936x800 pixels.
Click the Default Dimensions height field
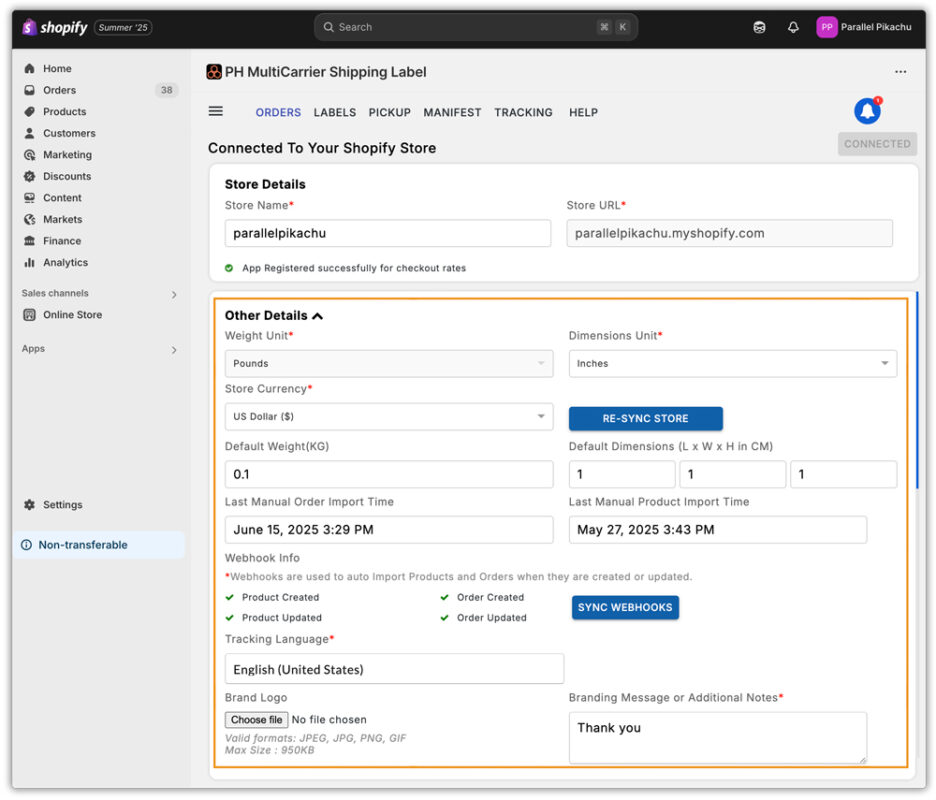point(843,474)
